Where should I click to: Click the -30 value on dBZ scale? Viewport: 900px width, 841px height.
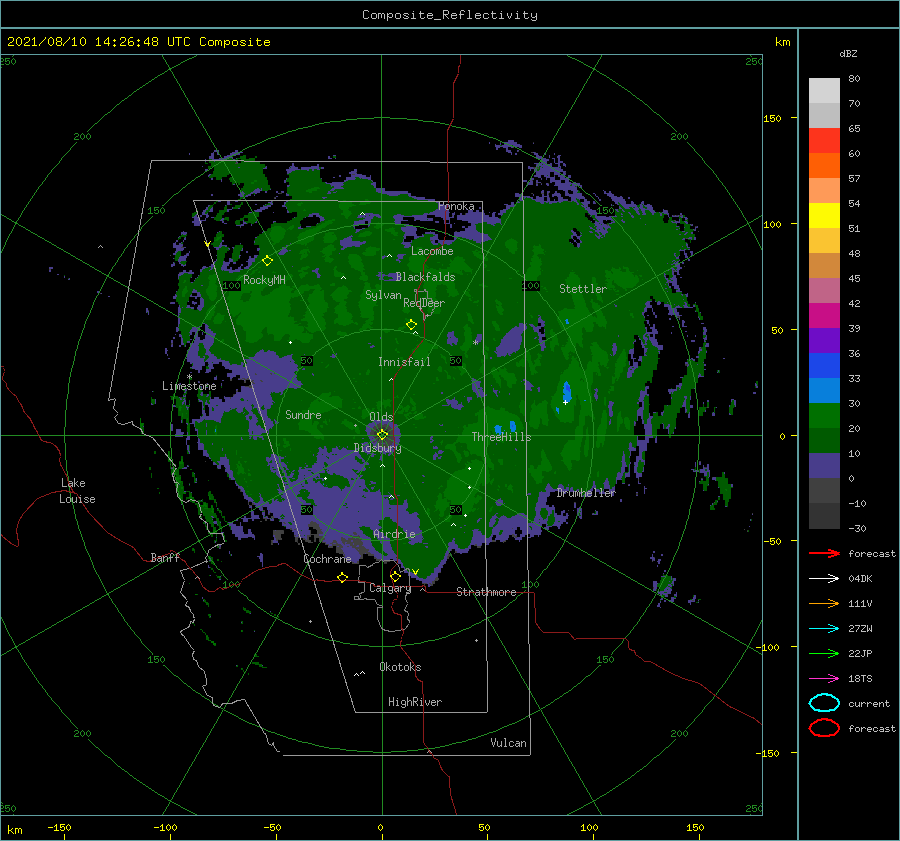(x=857, y=528)
